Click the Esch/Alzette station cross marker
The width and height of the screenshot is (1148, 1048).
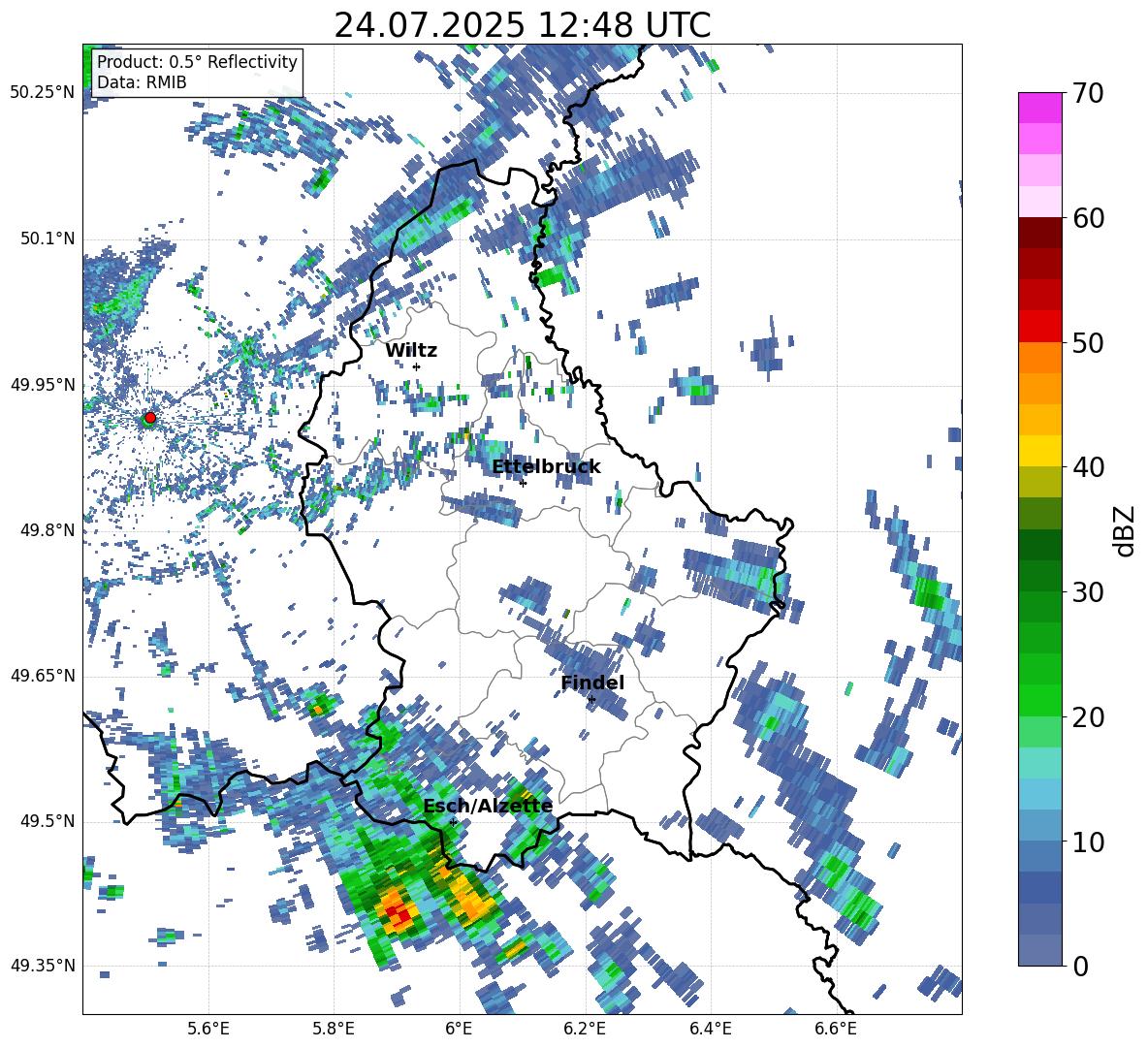coord(453,822)
